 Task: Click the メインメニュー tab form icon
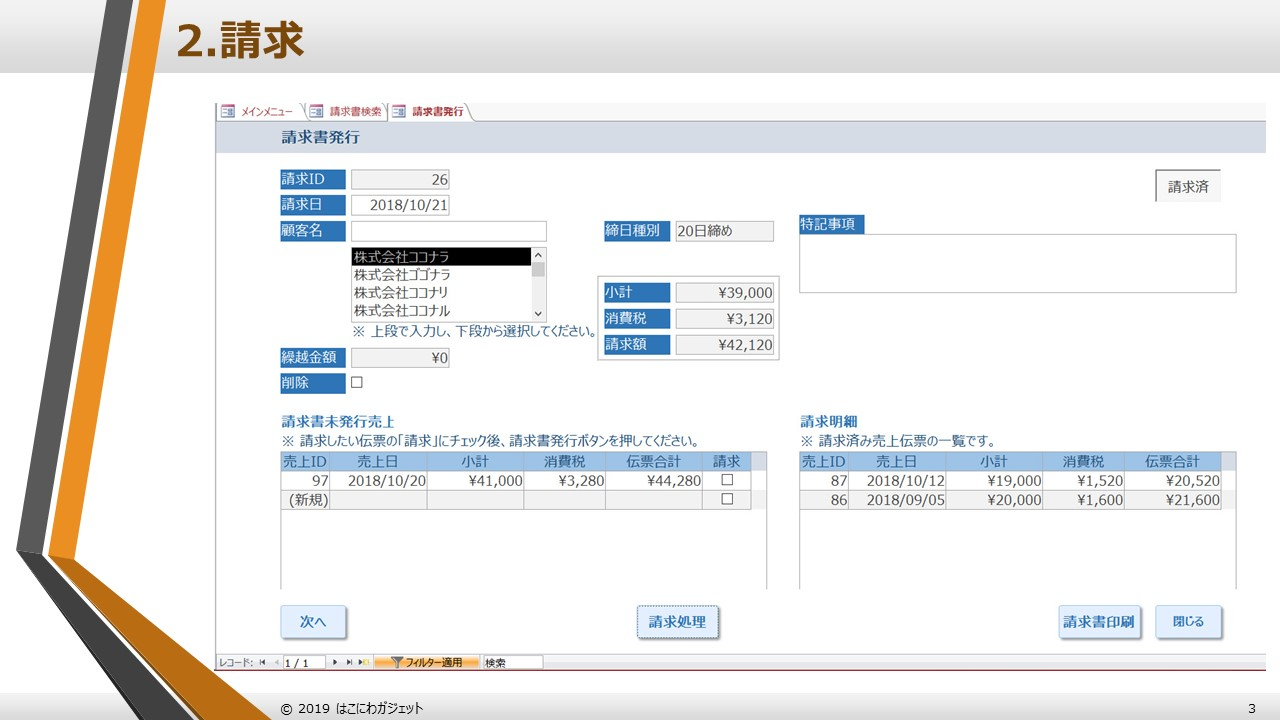(228, 111)
